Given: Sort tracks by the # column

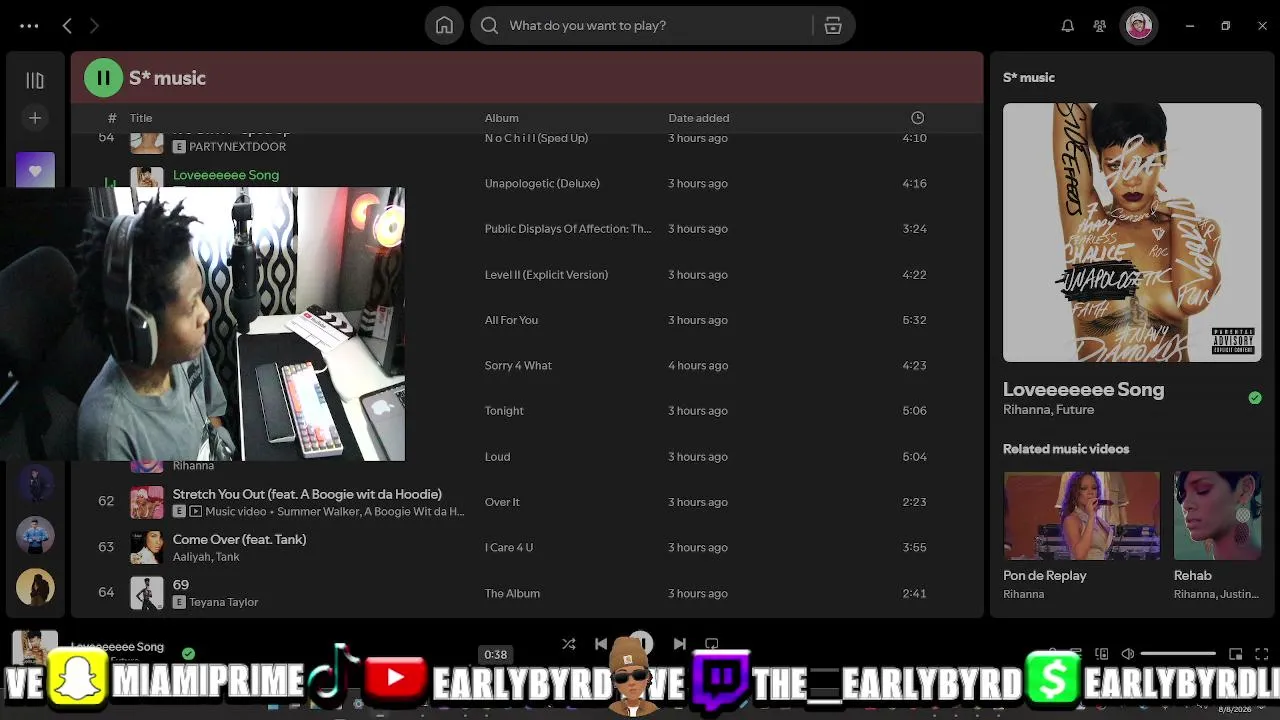Looking at the screenshot, I should pyautogui.click(x=112, y=118).
